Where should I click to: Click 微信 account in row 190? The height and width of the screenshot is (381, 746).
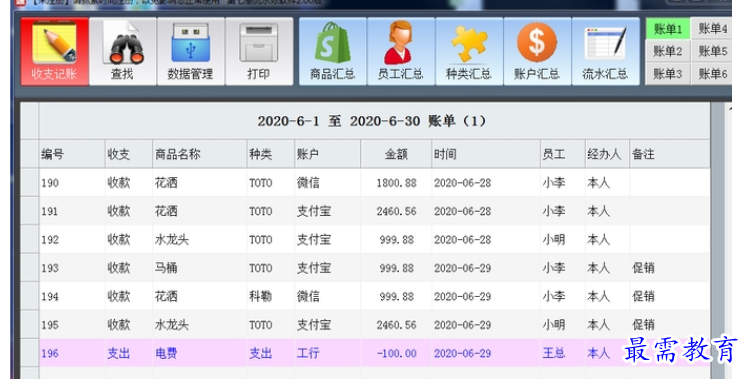click(308, 183)
